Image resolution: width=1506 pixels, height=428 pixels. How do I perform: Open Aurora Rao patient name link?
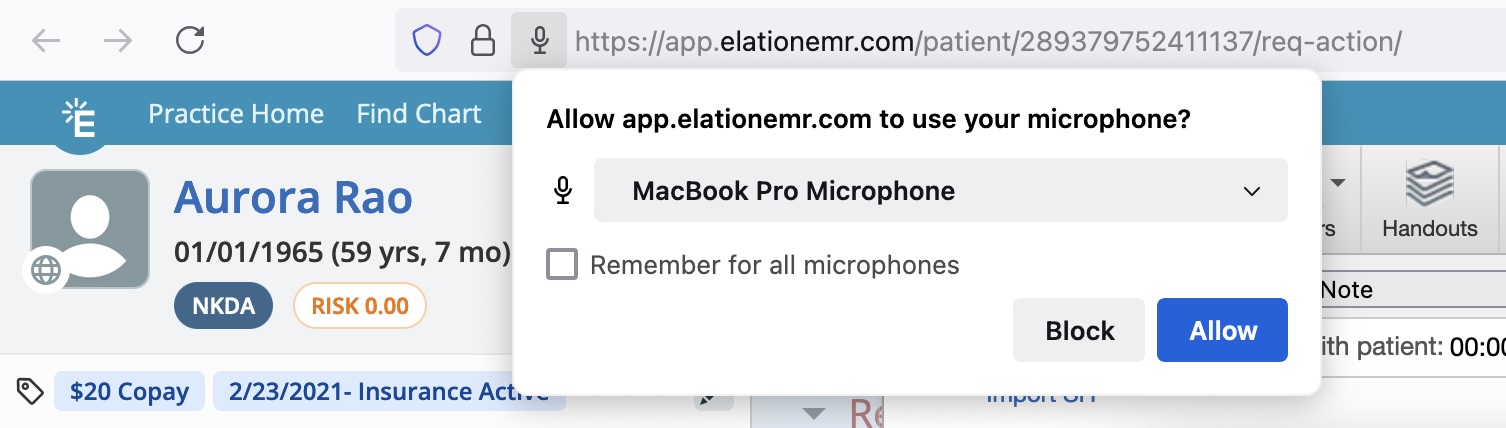[x=293, y=198]
